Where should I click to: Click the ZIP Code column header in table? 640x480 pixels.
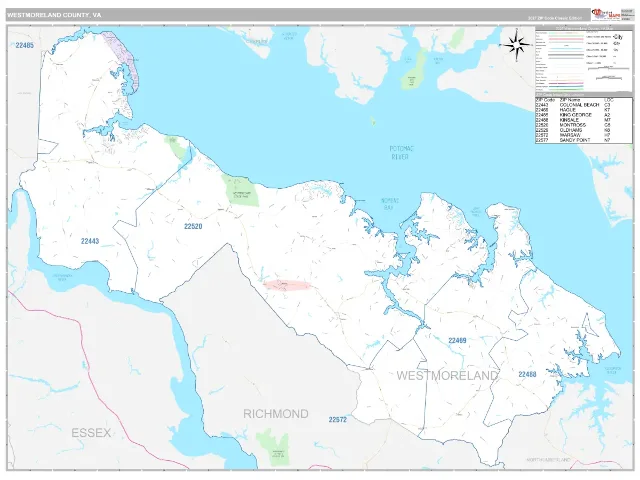(545, 100)
